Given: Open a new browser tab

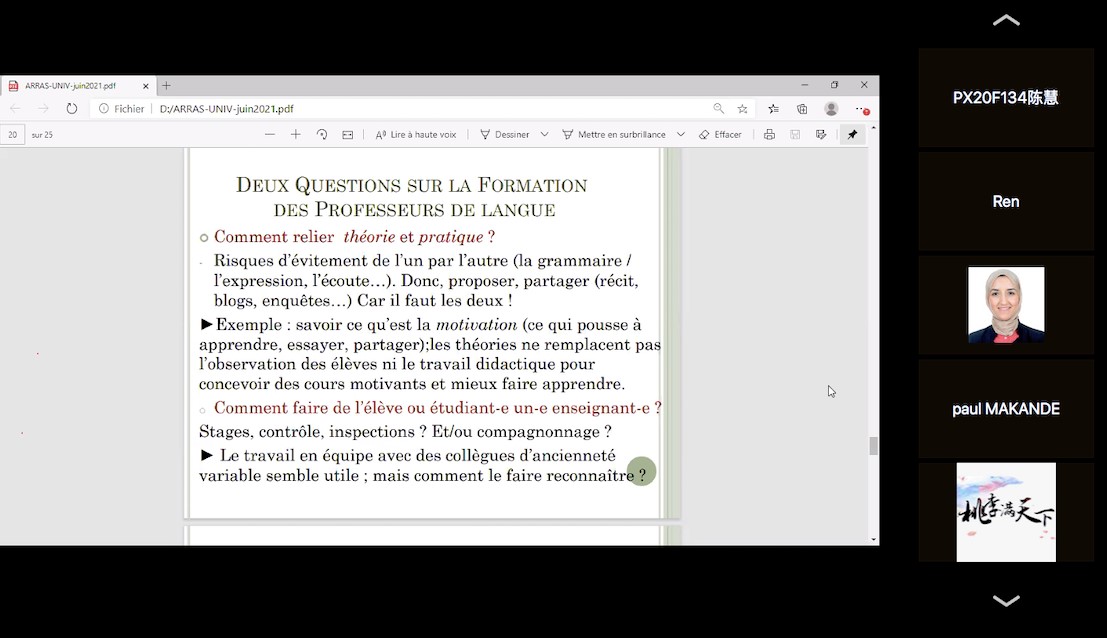Looking at the screenshot, I should (x=167, y=86).
